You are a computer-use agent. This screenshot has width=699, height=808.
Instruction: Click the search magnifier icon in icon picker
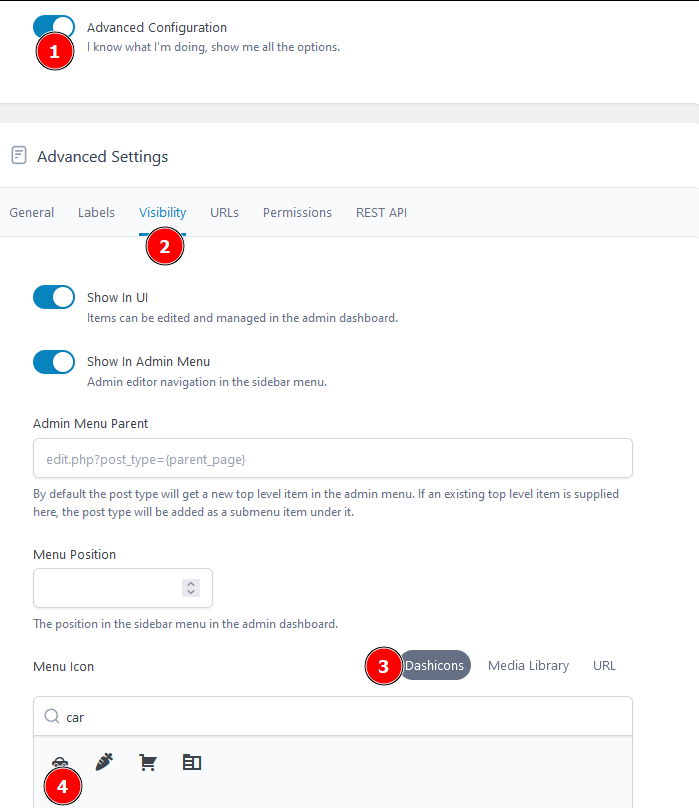(52, 716)
